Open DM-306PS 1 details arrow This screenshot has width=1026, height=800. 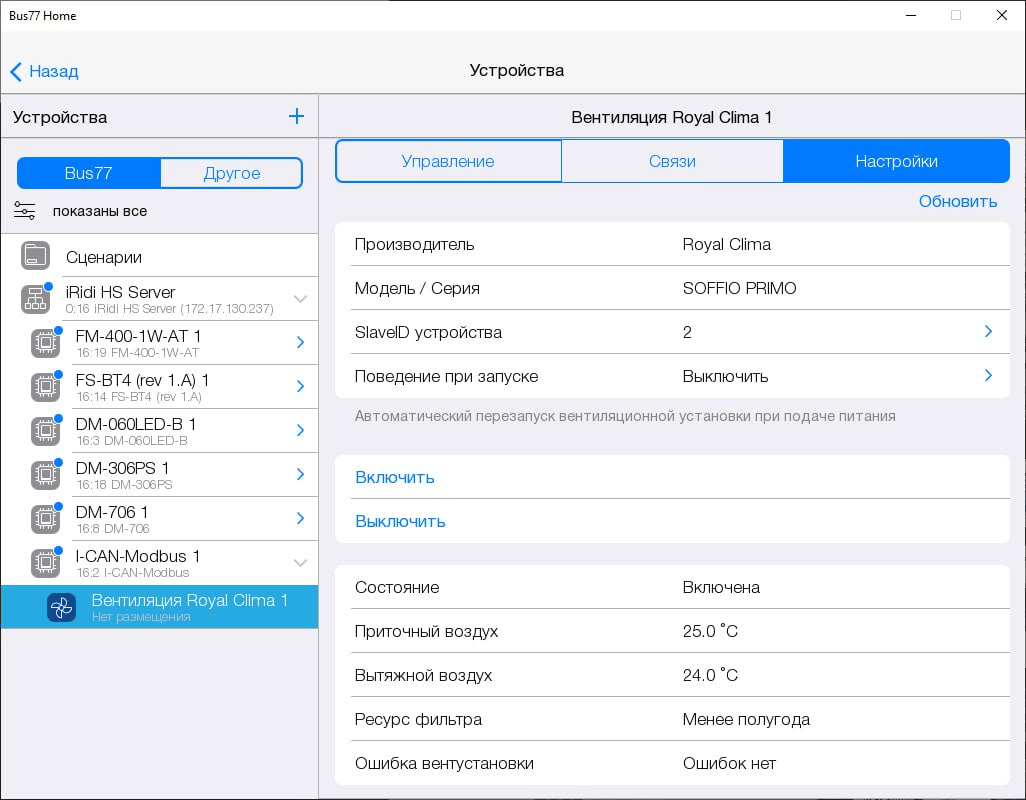click(x=300, y=474)
